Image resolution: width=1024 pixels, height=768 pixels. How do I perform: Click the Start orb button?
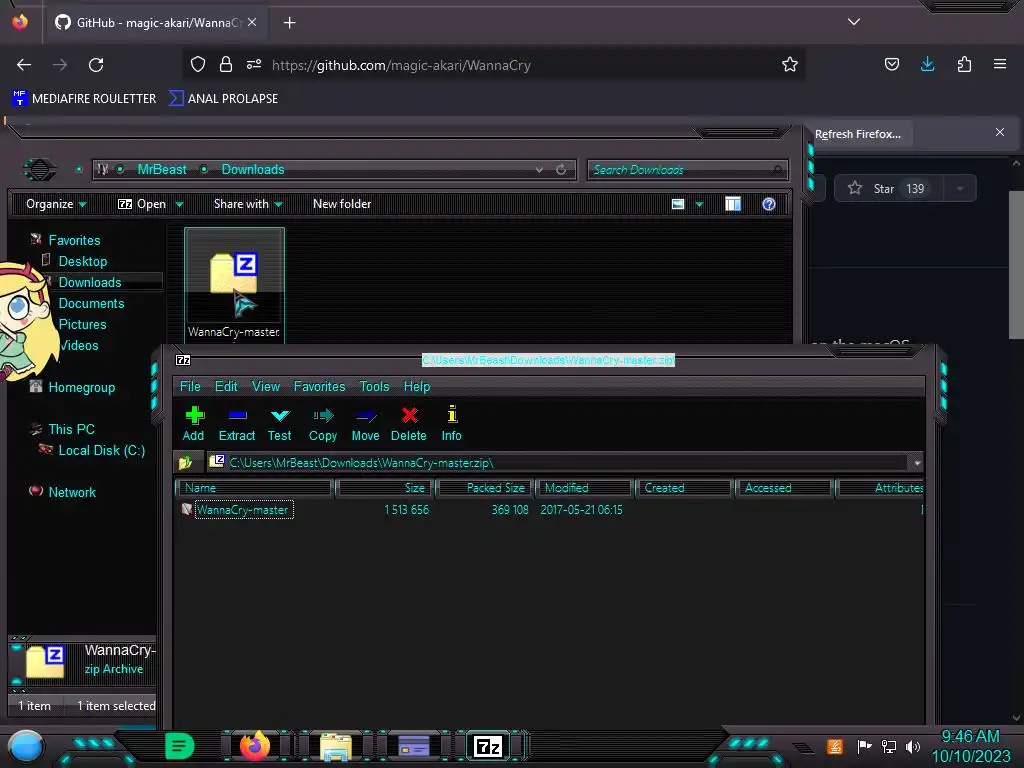[x=26, y=746]
